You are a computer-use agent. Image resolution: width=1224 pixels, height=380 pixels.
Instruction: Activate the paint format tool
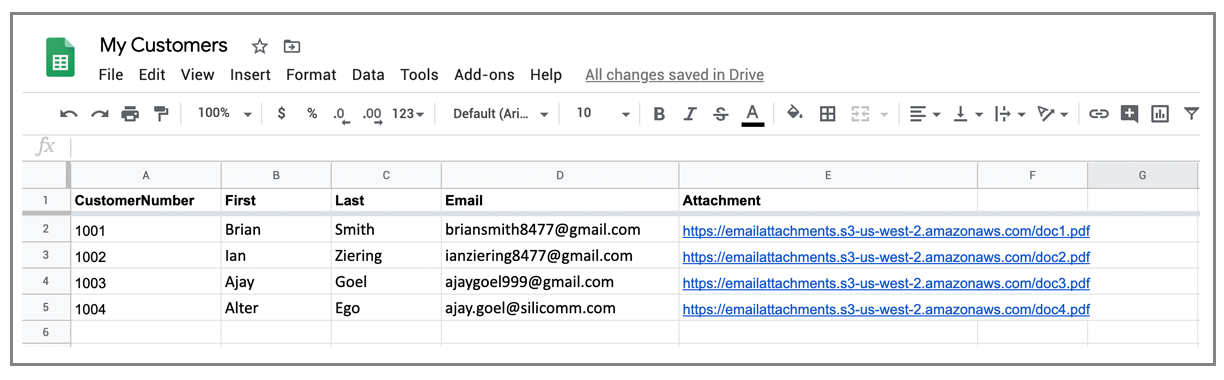pyautogui.click(x=161, y=114)
